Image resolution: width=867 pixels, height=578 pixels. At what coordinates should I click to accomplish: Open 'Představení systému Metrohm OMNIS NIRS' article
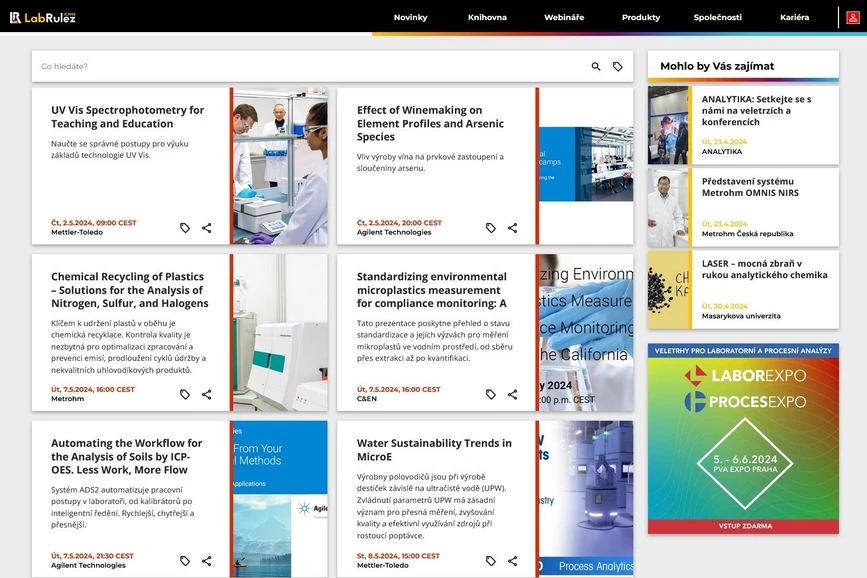tap(750, 187)
